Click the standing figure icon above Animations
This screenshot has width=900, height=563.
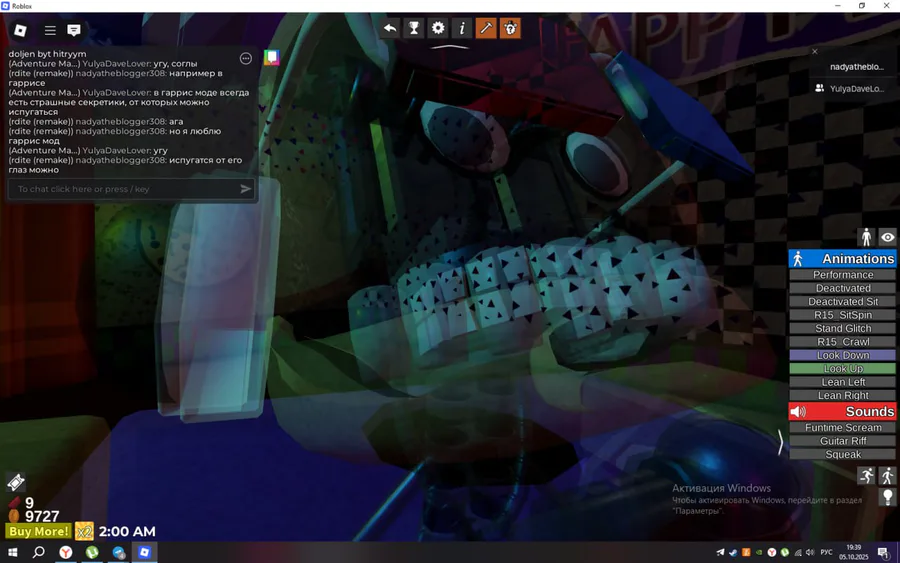point(866,237)
